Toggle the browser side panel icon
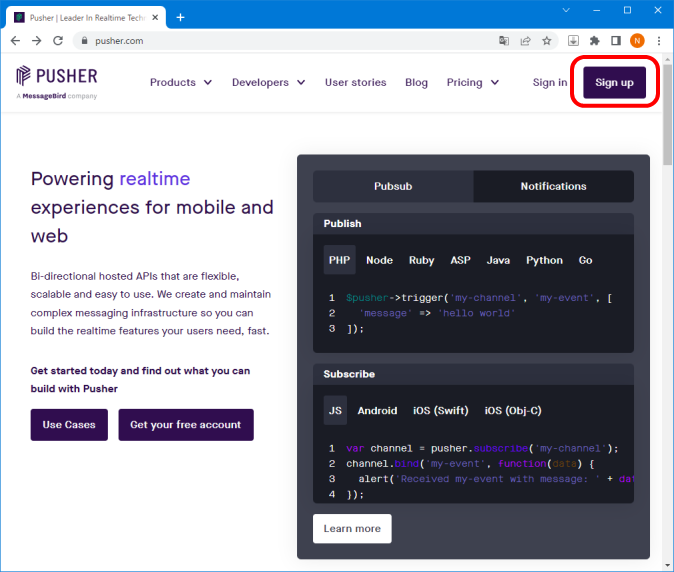Viewport: 674px width, 572px height. coord(616,41)
